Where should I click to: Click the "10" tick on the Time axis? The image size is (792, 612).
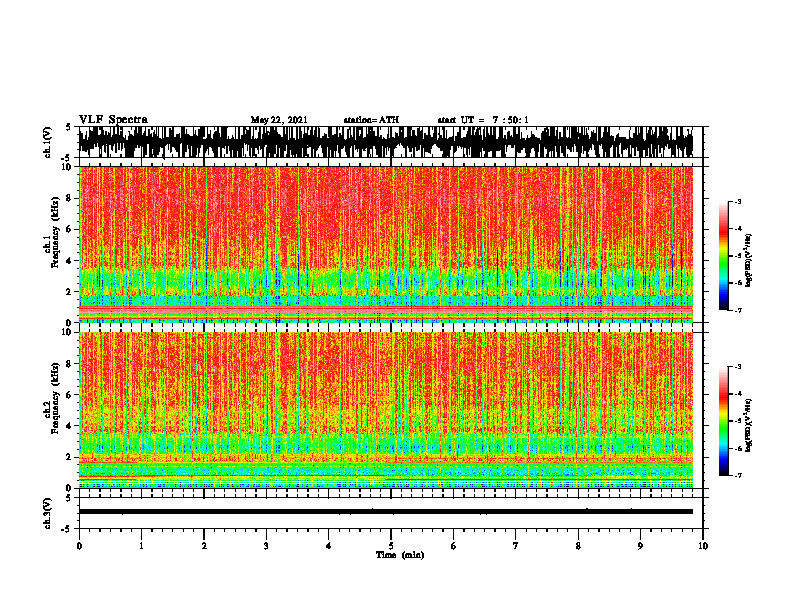point(703,546)
